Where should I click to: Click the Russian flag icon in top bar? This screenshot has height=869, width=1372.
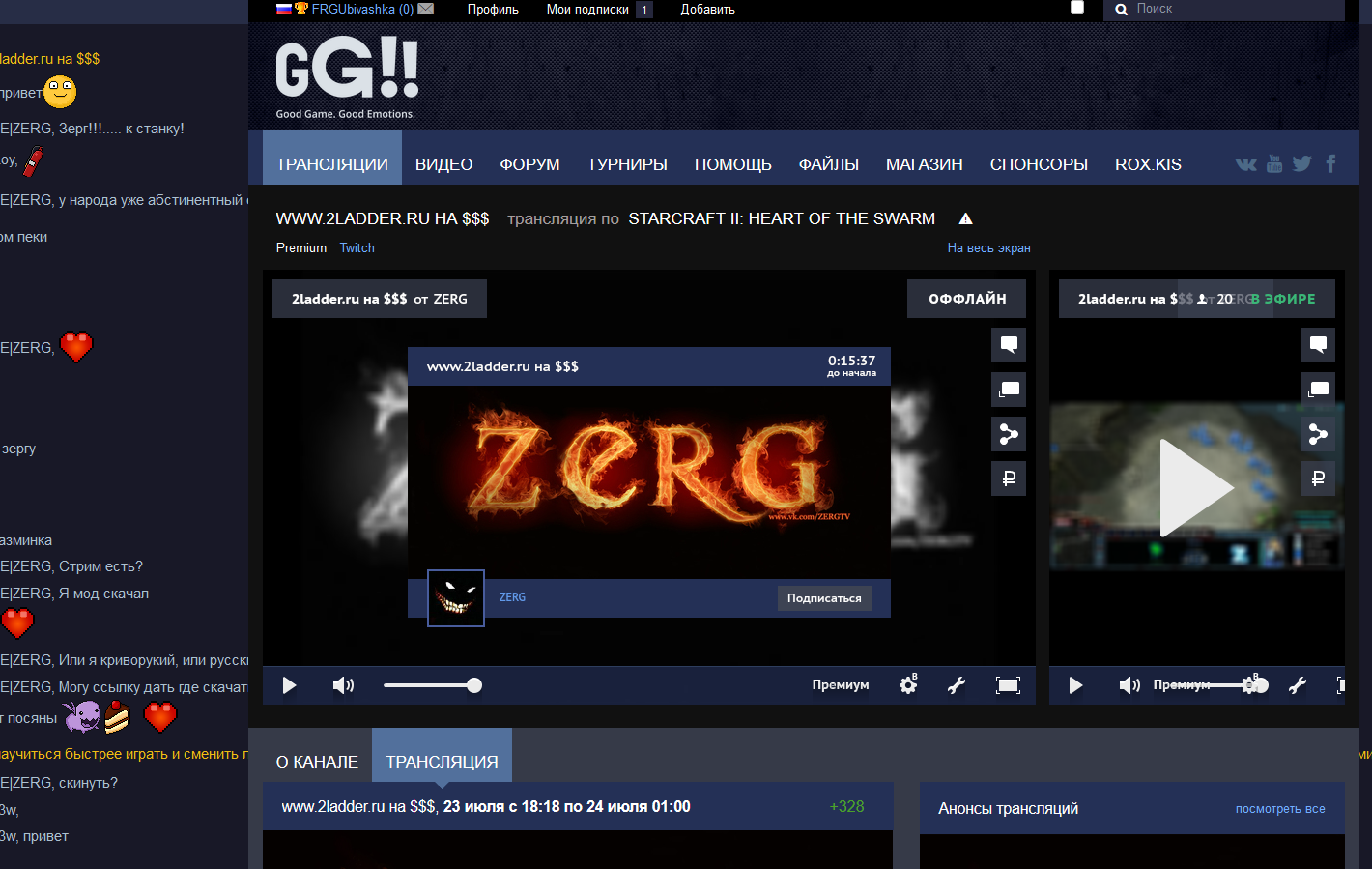(284, 9)
